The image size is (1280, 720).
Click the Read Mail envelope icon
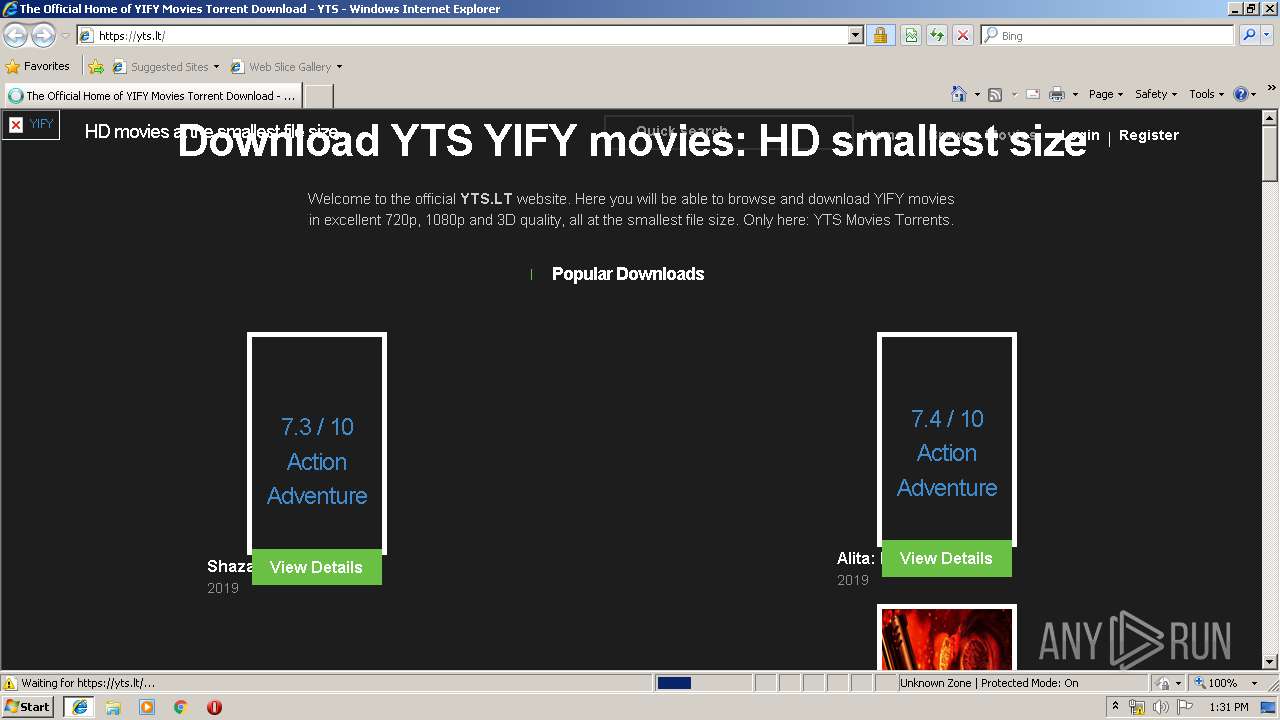click(1033, 94)
